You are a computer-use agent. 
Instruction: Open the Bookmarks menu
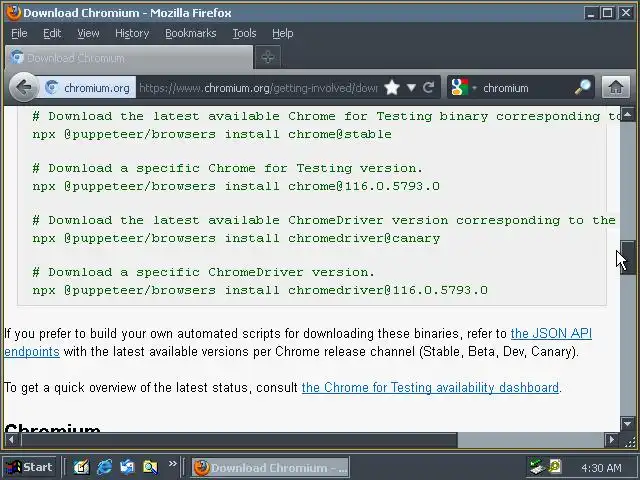coord(191,33)
